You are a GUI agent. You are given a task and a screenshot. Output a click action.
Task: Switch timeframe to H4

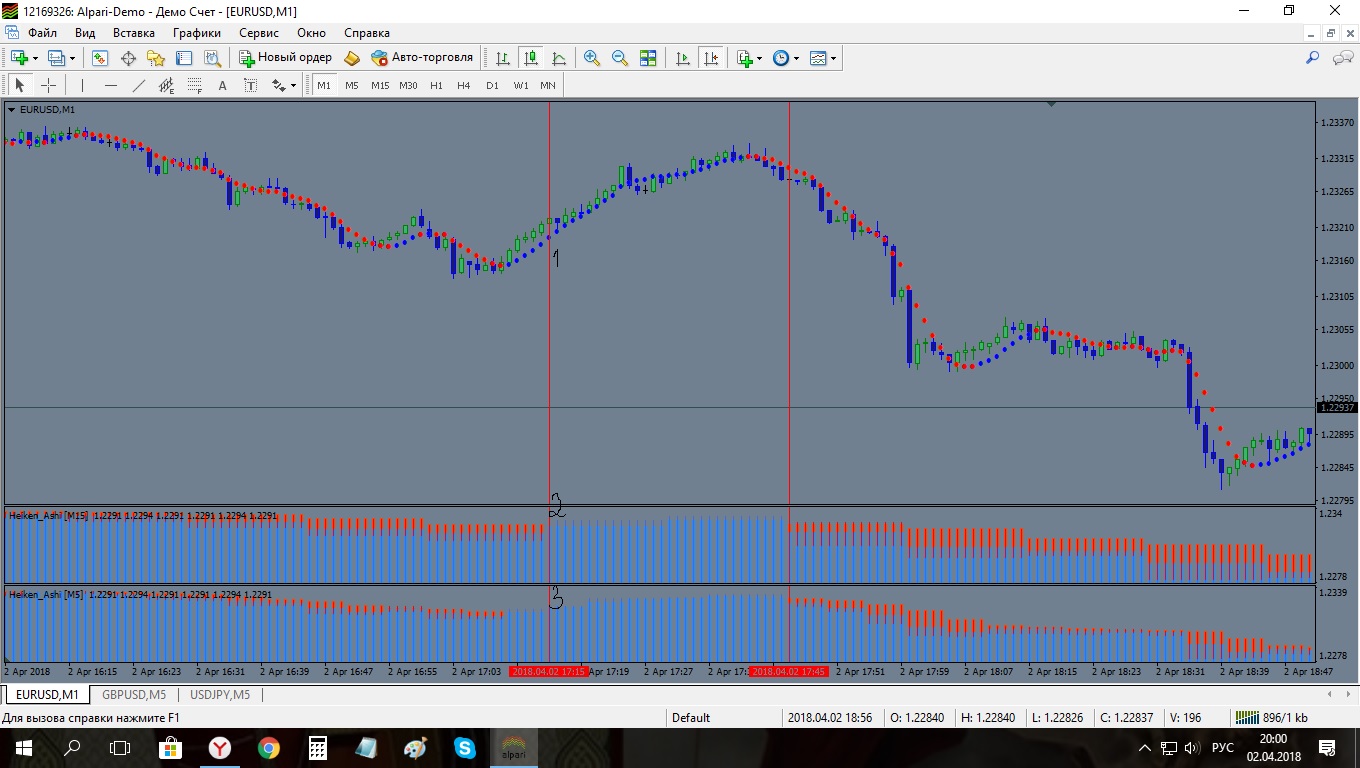click(464, 85)
